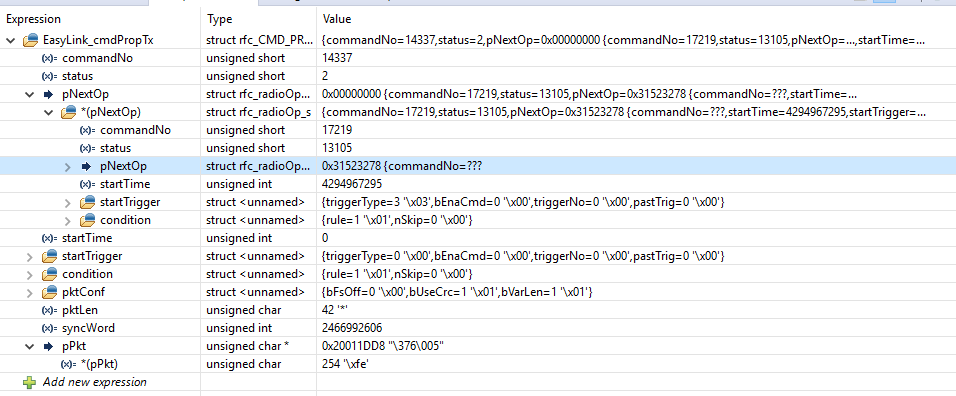The height and width of the screenshot is (396, 956).
Task: Click the value cell 13105
Action: pyautogui.click(x=337, y=148)
